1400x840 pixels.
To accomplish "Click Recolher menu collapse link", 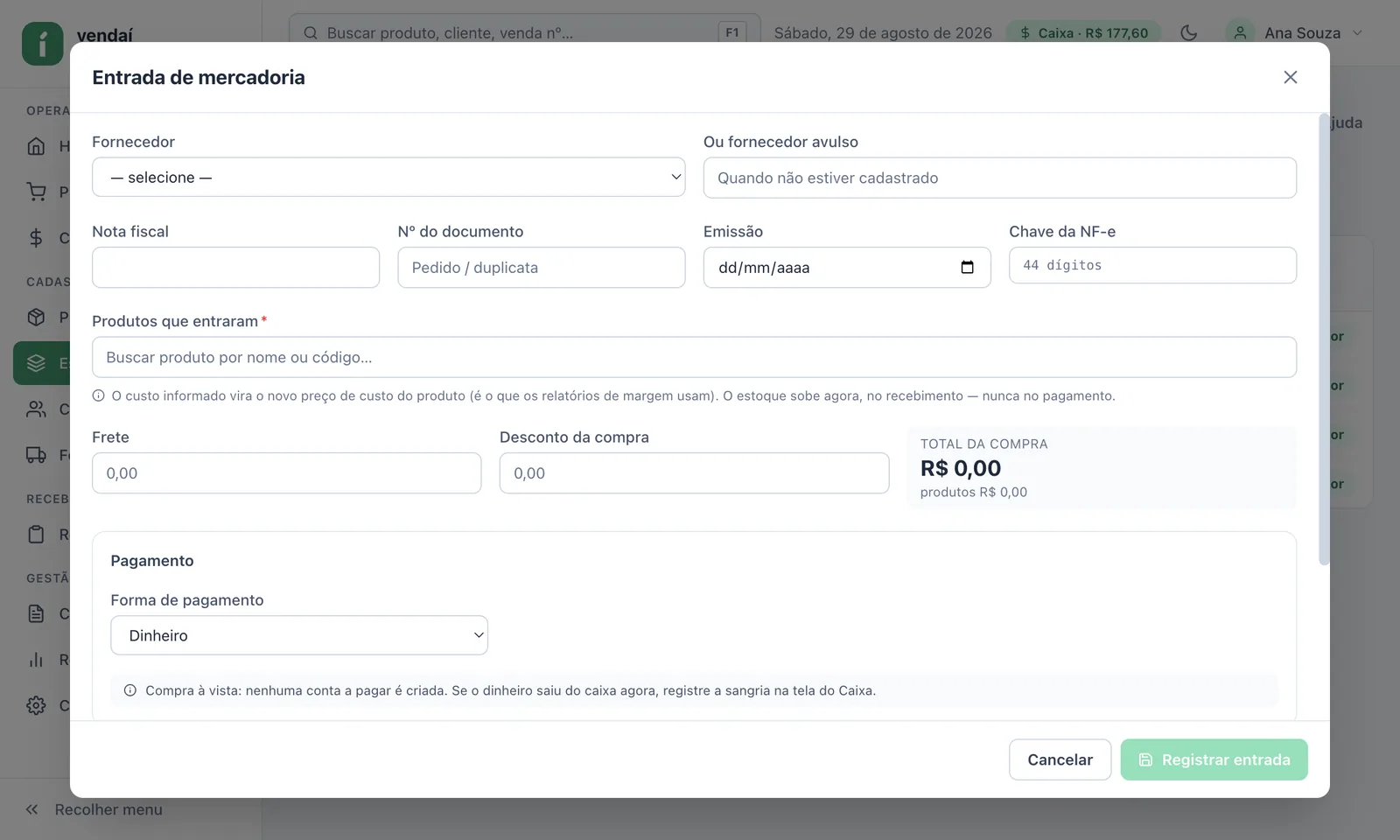I will point(94,809).
